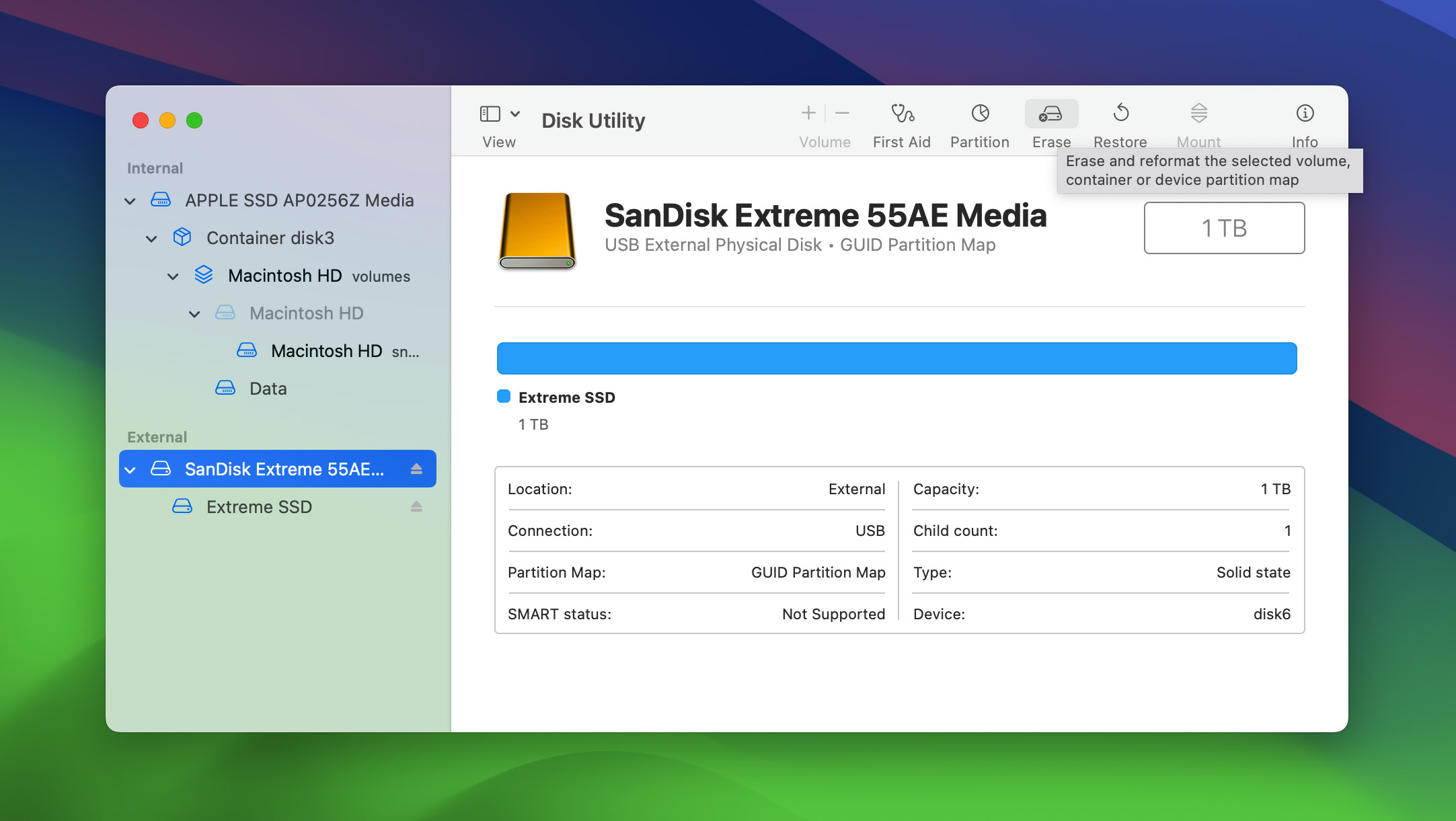1456x821 pixels.
Task: Click the First Aid label
Action: pyautogui.click(x=901, y=142)
